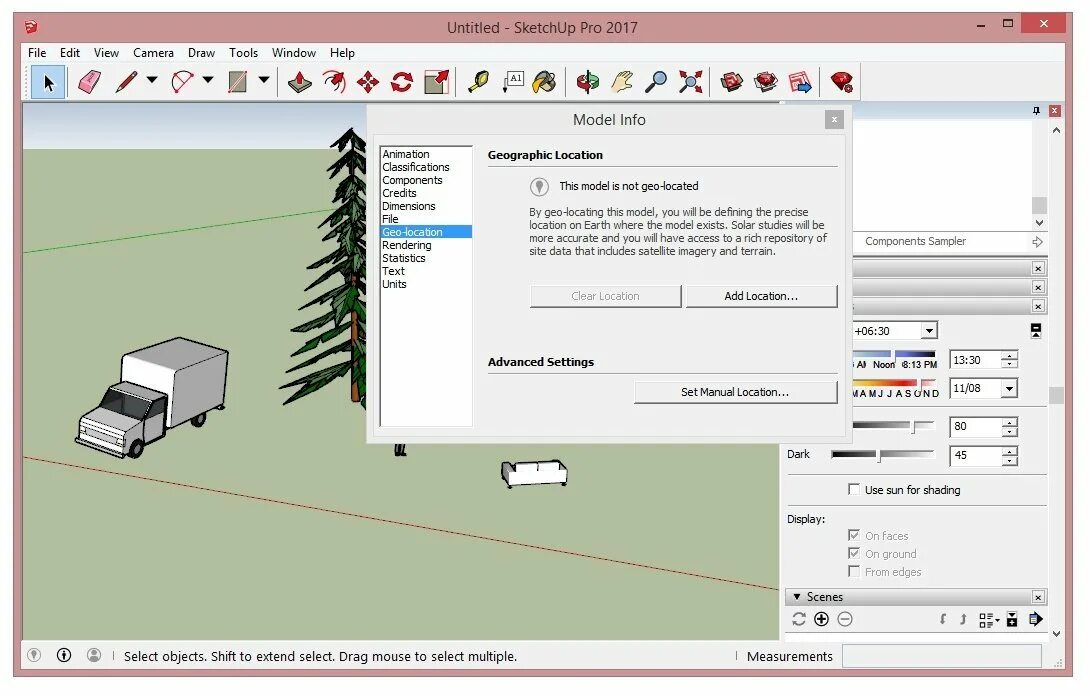Viewport: 1090px width, 696px height.
Task: Activate the Paint Bucket tool
Action: (544, 83)
